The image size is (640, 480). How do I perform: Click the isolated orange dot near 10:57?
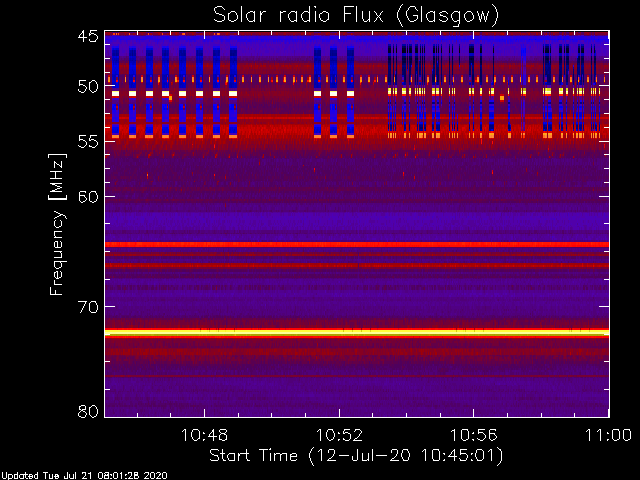click(x=502, y=98)
